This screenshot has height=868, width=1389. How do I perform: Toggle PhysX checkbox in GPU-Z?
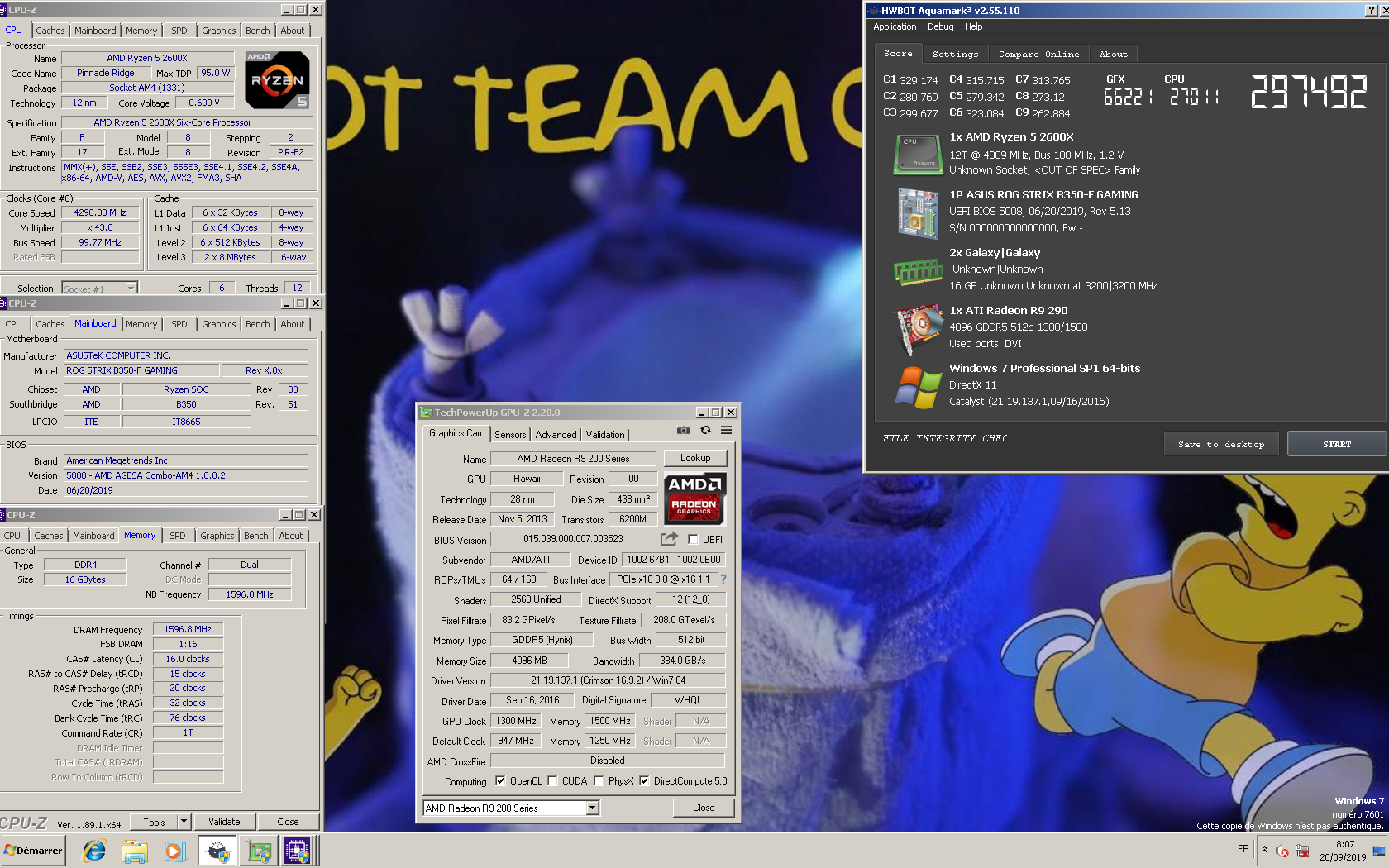coord(599,780)
